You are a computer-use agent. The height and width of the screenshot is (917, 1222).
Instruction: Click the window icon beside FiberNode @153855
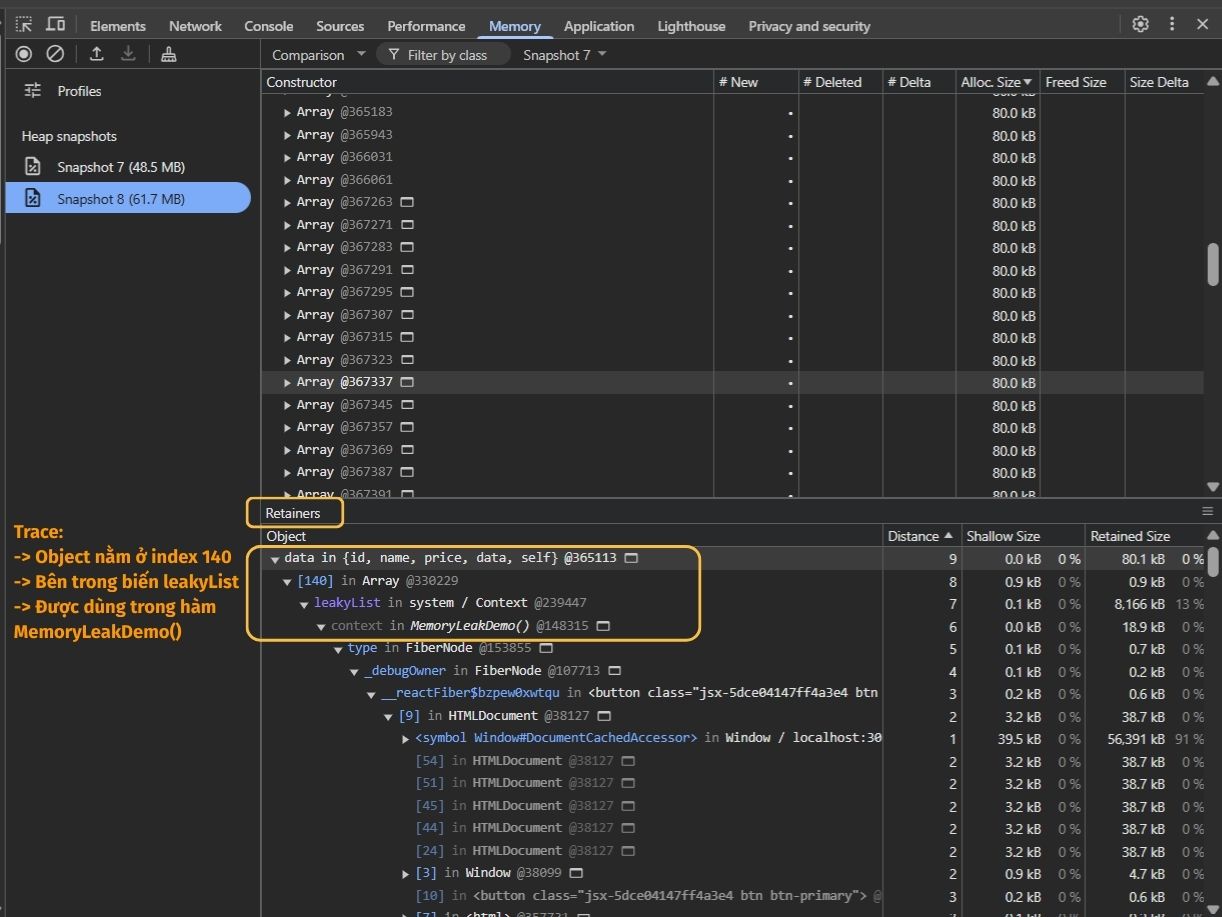[546, 648]
